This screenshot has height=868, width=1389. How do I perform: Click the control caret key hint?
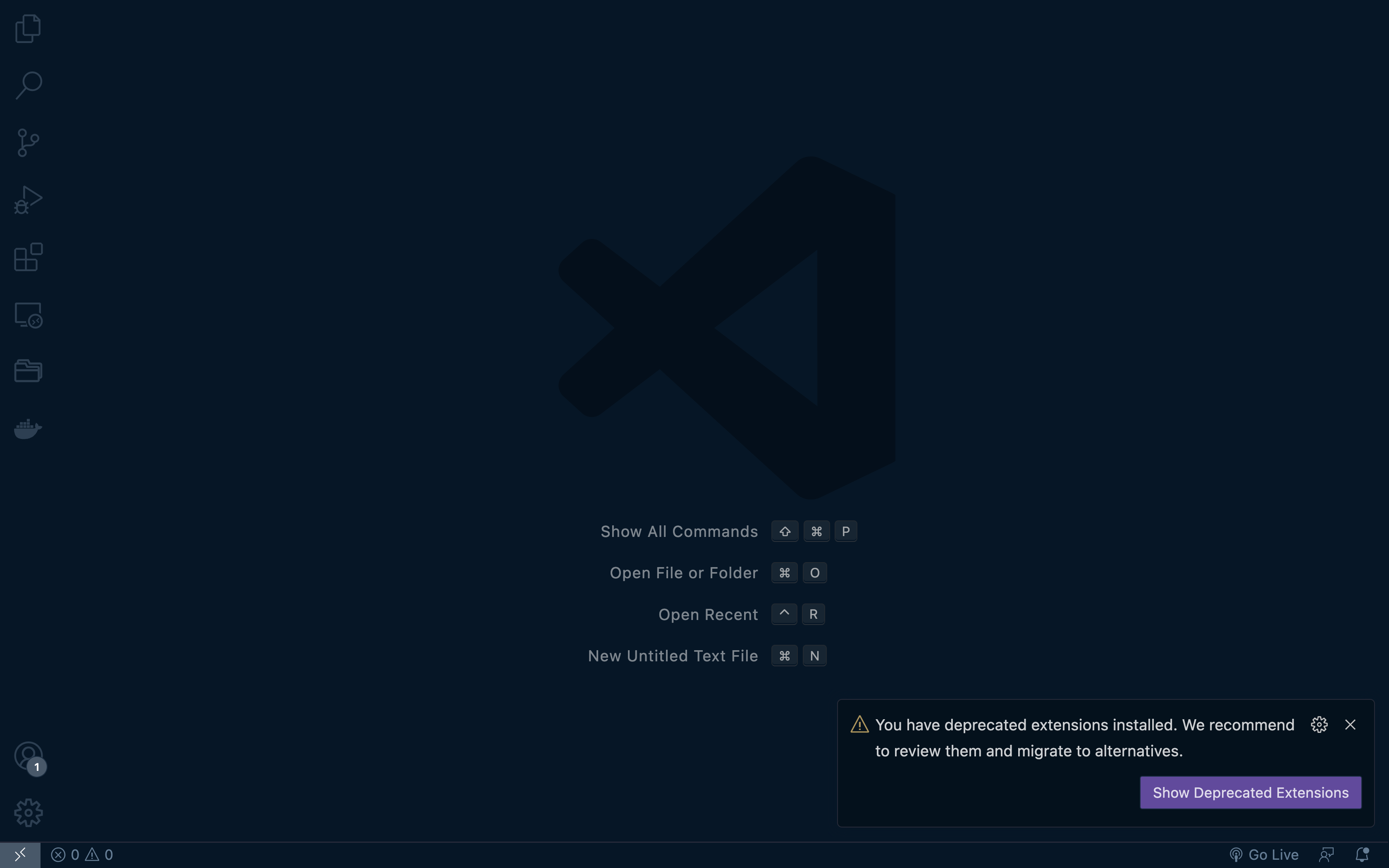tap(784, 614)
